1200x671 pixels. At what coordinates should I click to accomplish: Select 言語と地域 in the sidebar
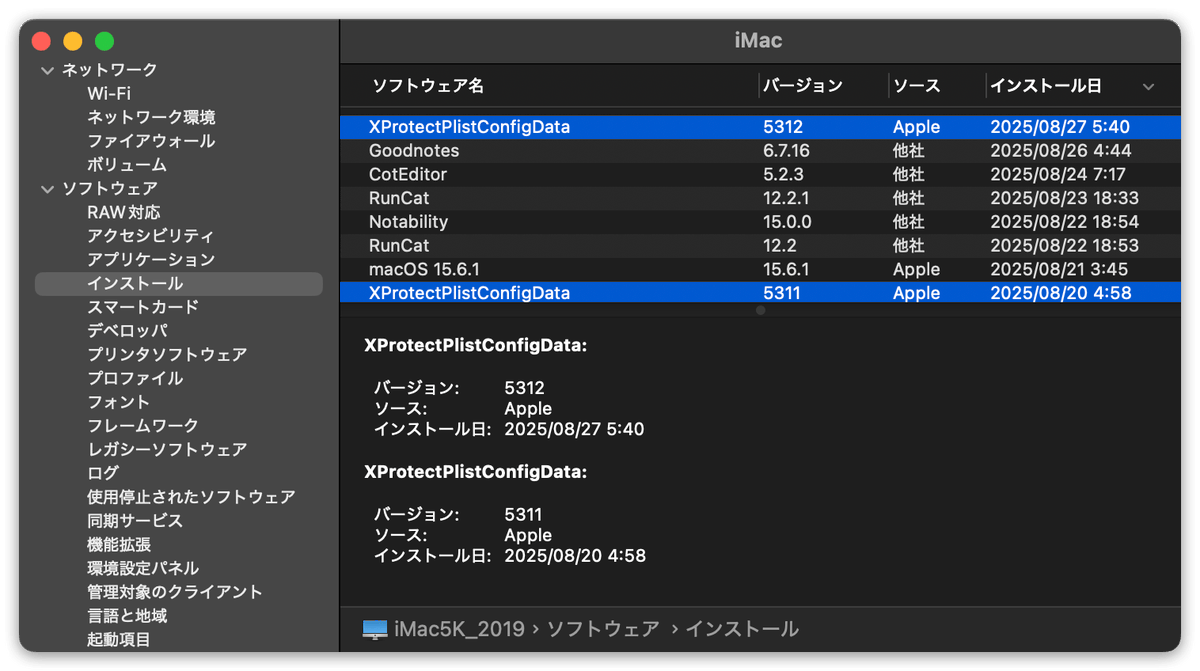coord(127,616)
